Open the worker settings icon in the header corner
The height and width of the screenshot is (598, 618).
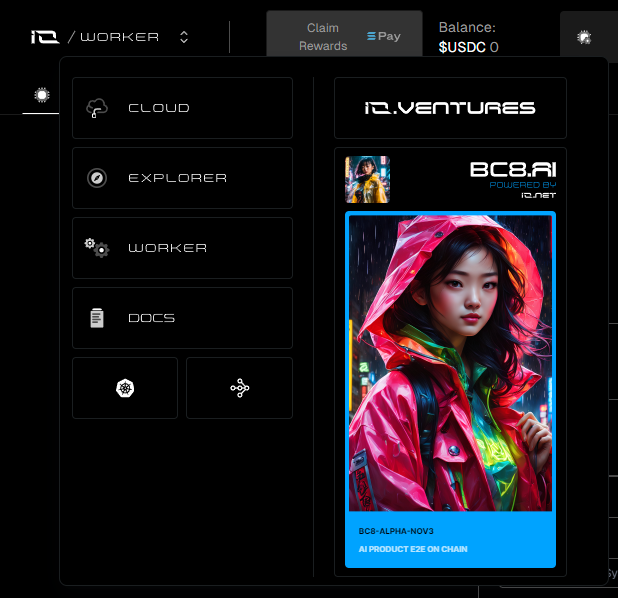[584, 37]
